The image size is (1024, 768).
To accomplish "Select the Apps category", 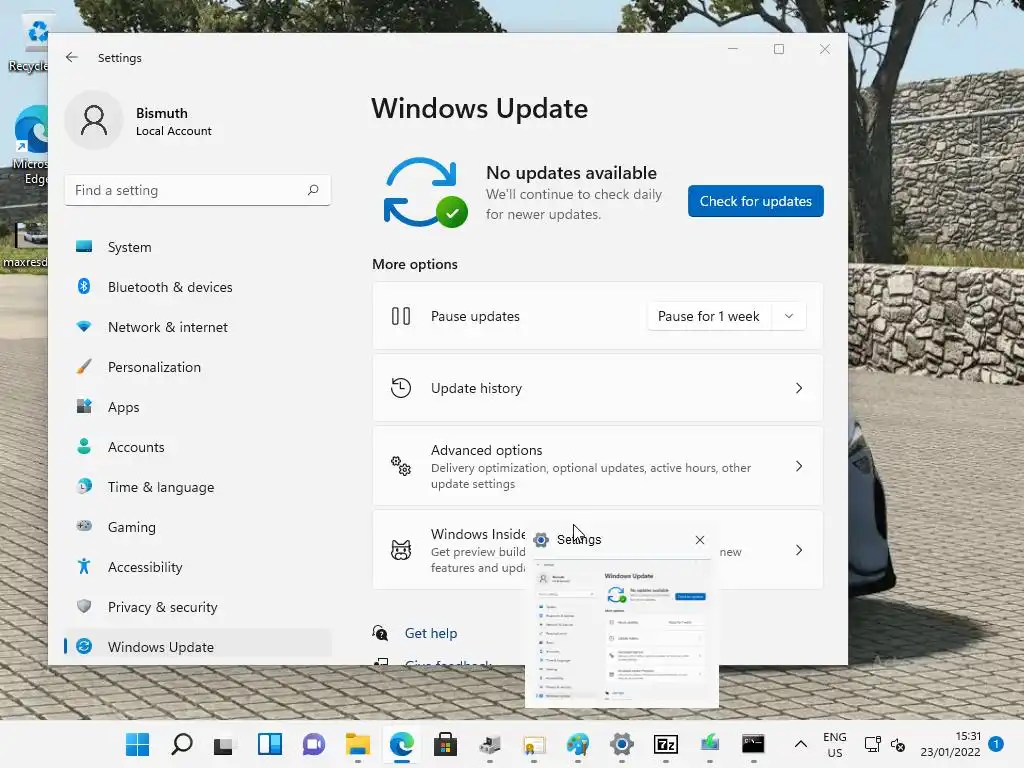I will tap(198, 407).
